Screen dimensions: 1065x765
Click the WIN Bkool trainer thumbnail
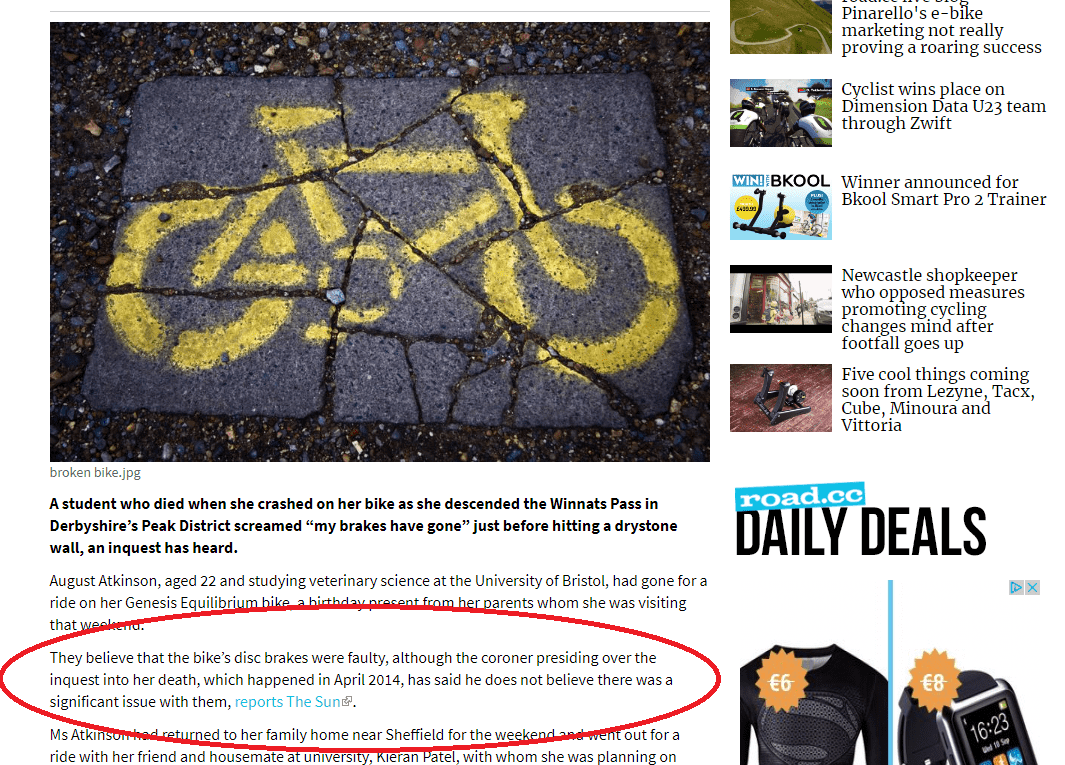(x=780, y=206)
